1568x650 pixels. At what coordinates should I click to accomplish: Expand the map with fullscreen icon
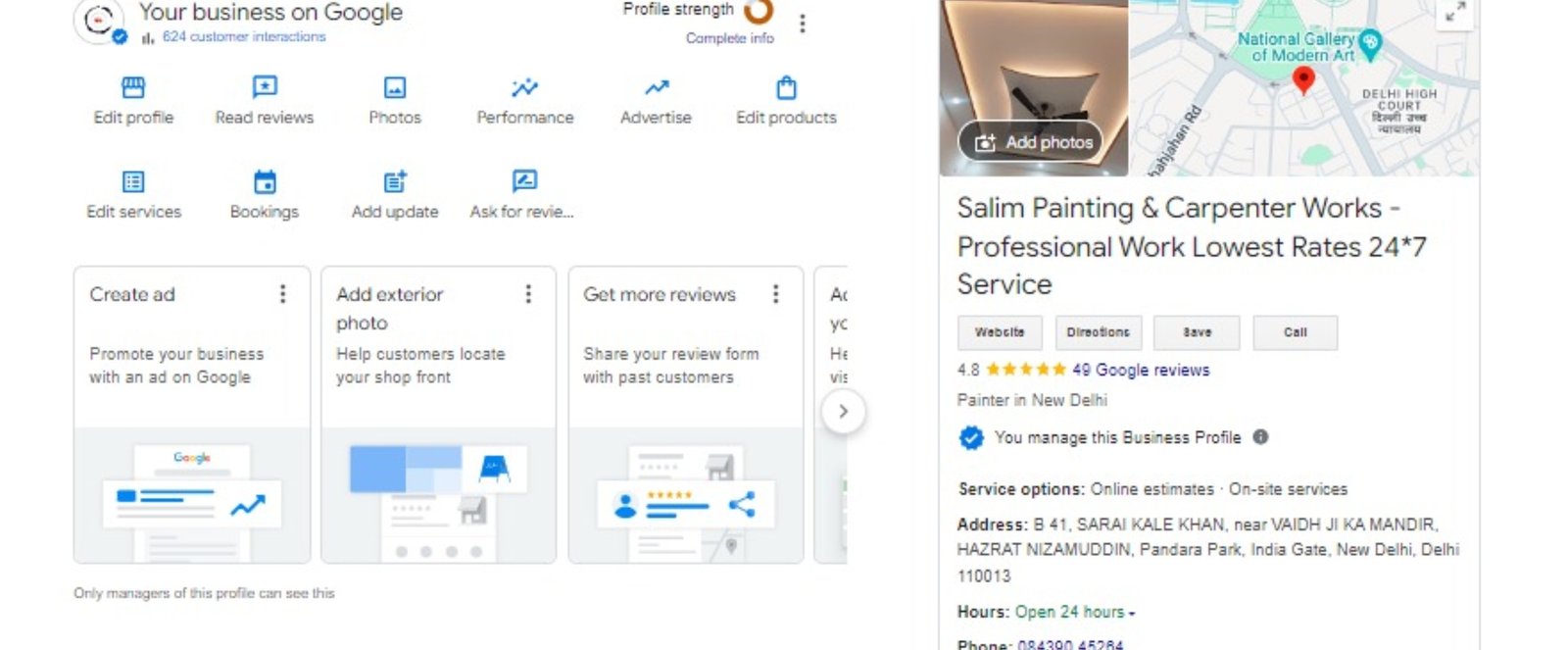tap(1455, 12)
